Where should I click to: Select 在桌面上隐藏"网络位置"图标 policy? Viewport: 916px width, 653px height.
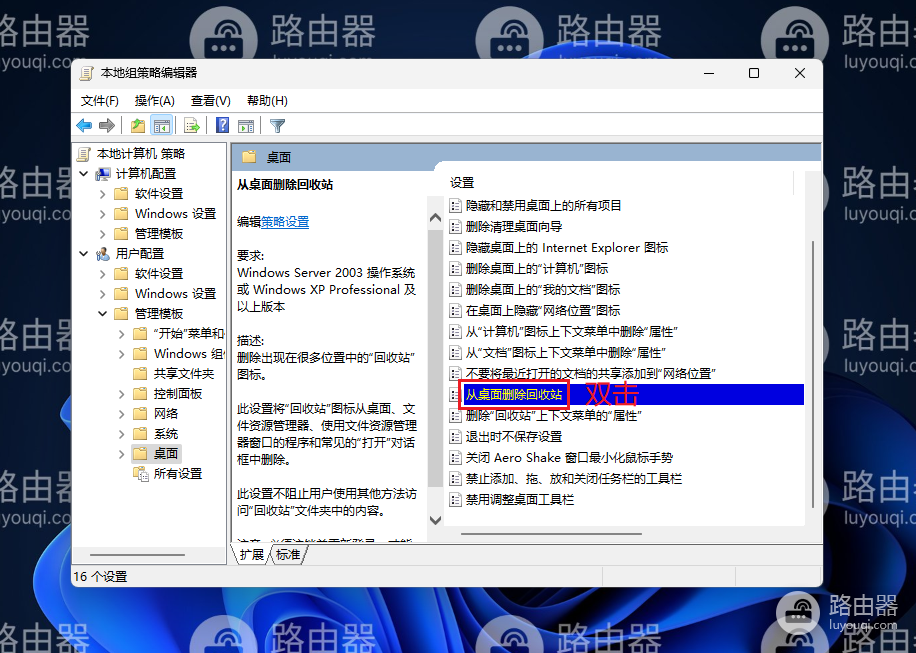coord(543,311)
